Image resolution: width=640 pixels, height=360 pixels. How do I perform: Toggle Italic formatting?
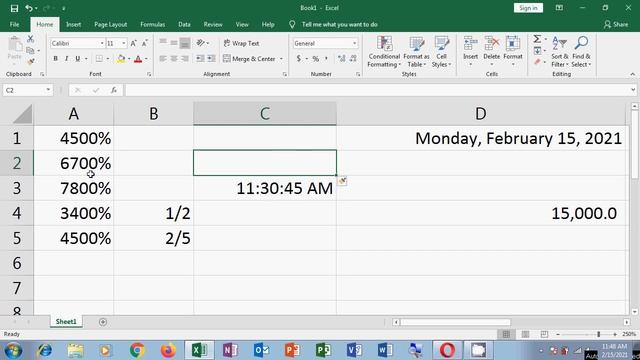(x=67, y=59)
